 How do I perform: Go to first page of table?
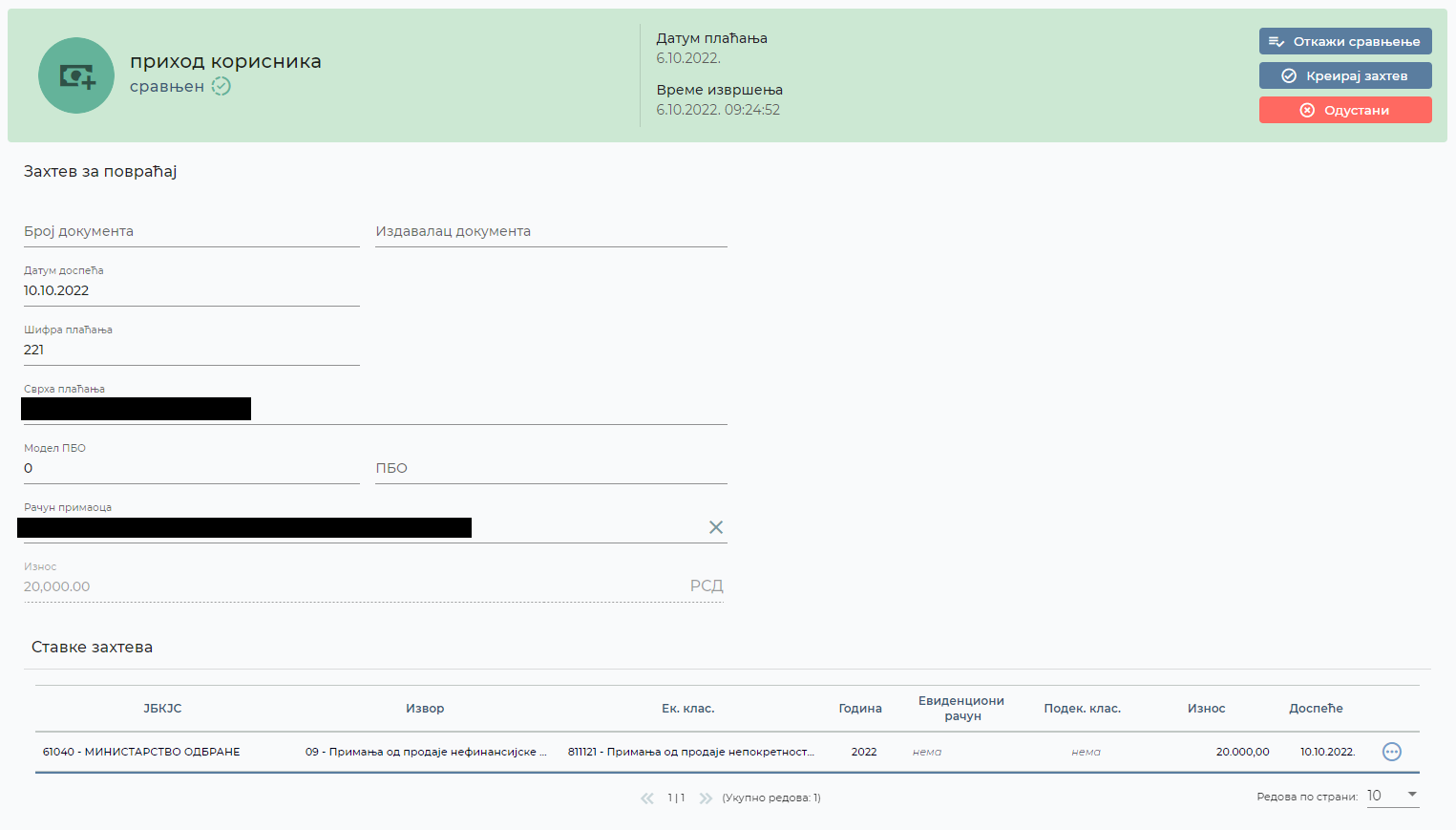pyautogui.click(x=647, y=798)
